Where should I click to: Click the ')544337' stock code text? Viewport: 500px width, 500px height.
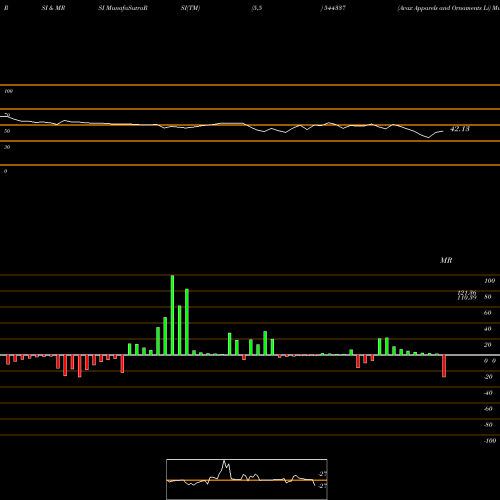[x=333, y=8]
